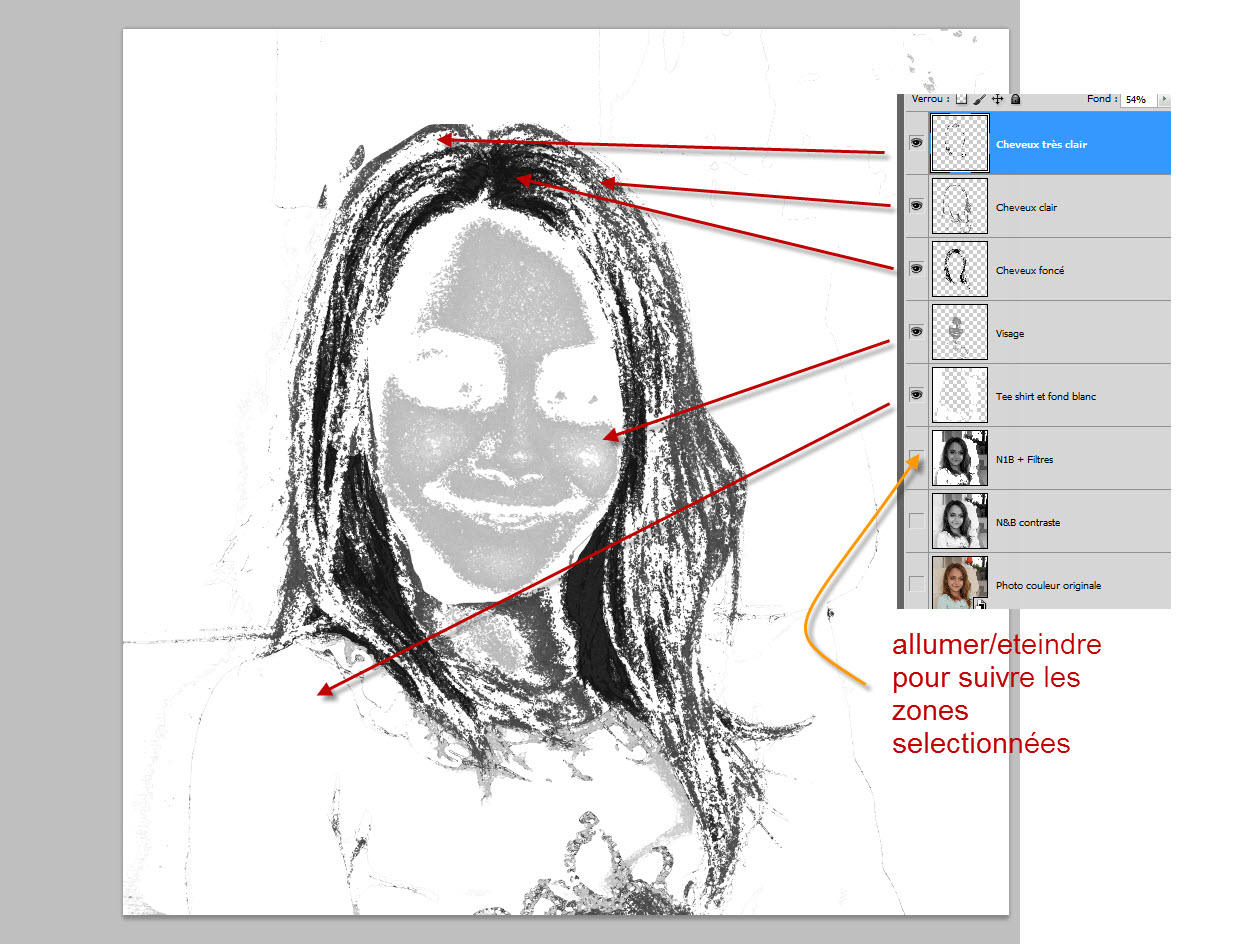
Task: Select the Visage layer by name
Action: pos(1010,334)
